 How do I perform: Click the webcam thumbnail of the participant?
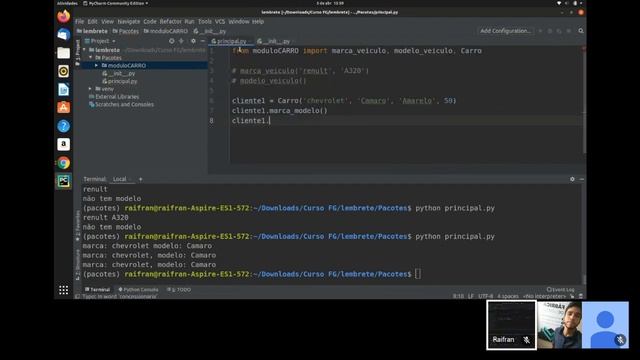[x=559, y=325]
